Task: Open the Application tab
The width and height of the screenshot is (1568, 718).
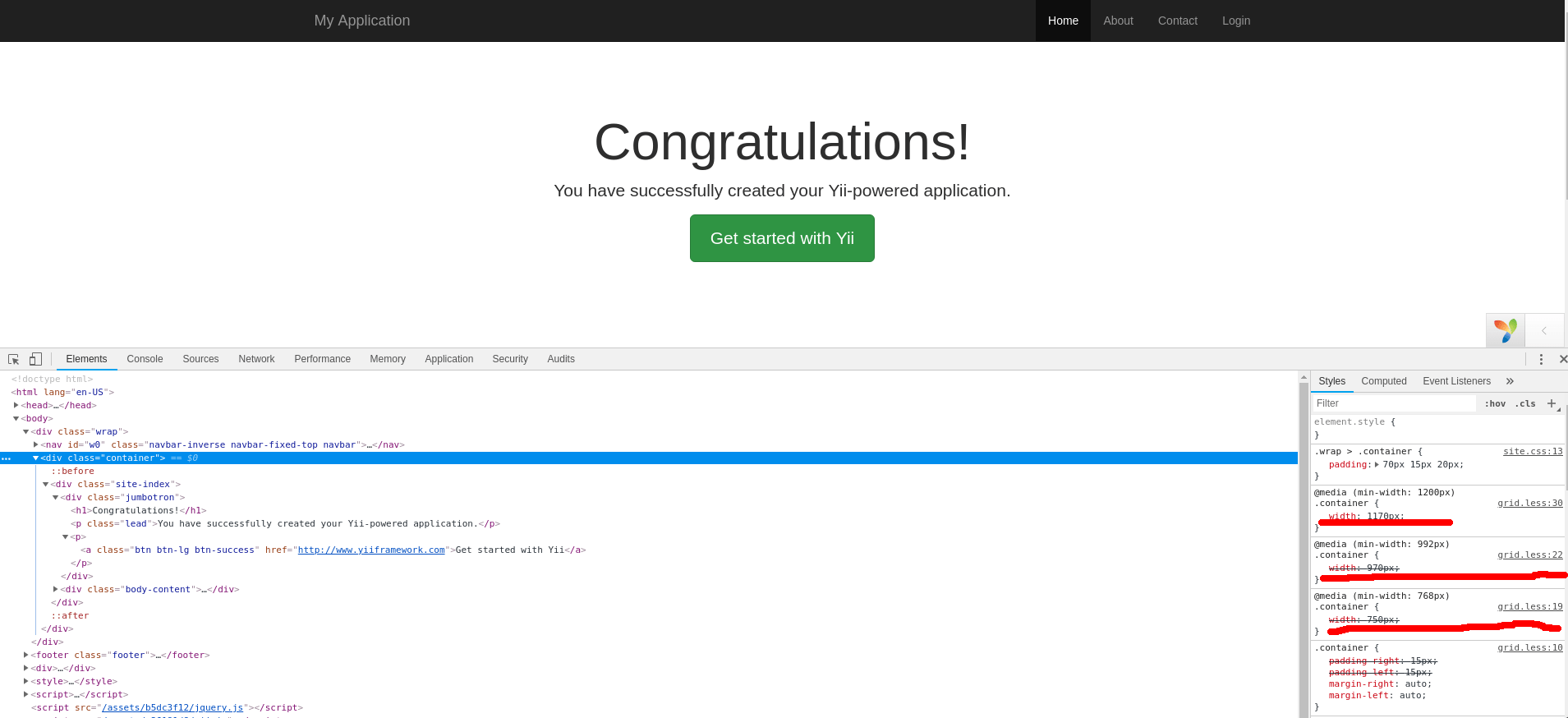Action: tap(448, 359)
